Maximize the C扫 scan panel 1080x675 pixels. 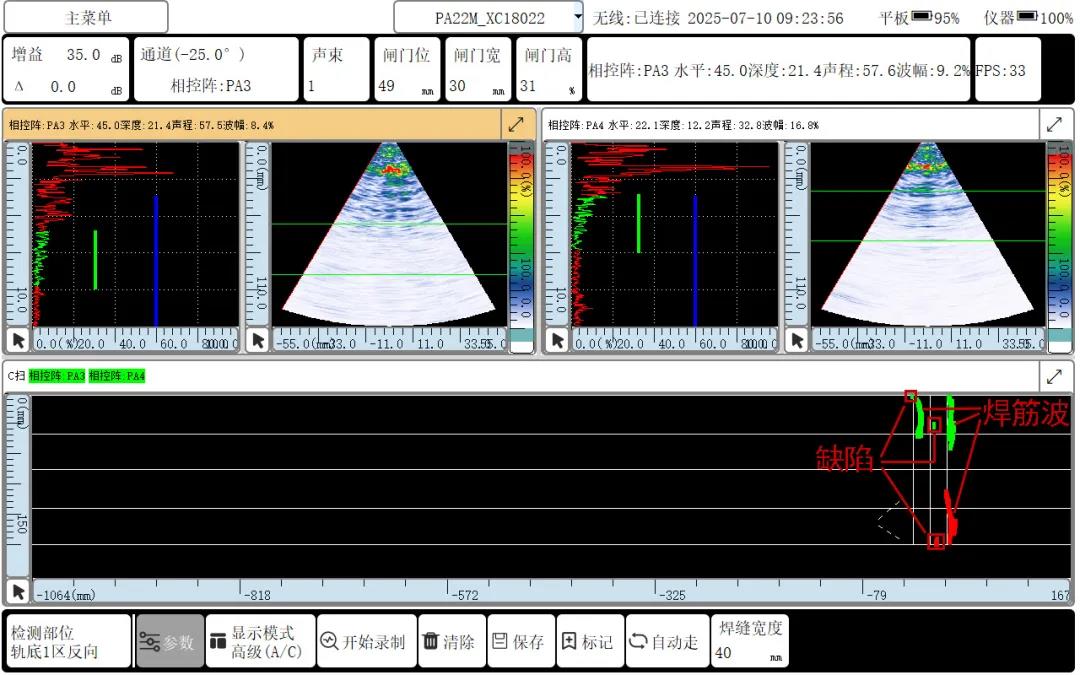click(1054, 376)
